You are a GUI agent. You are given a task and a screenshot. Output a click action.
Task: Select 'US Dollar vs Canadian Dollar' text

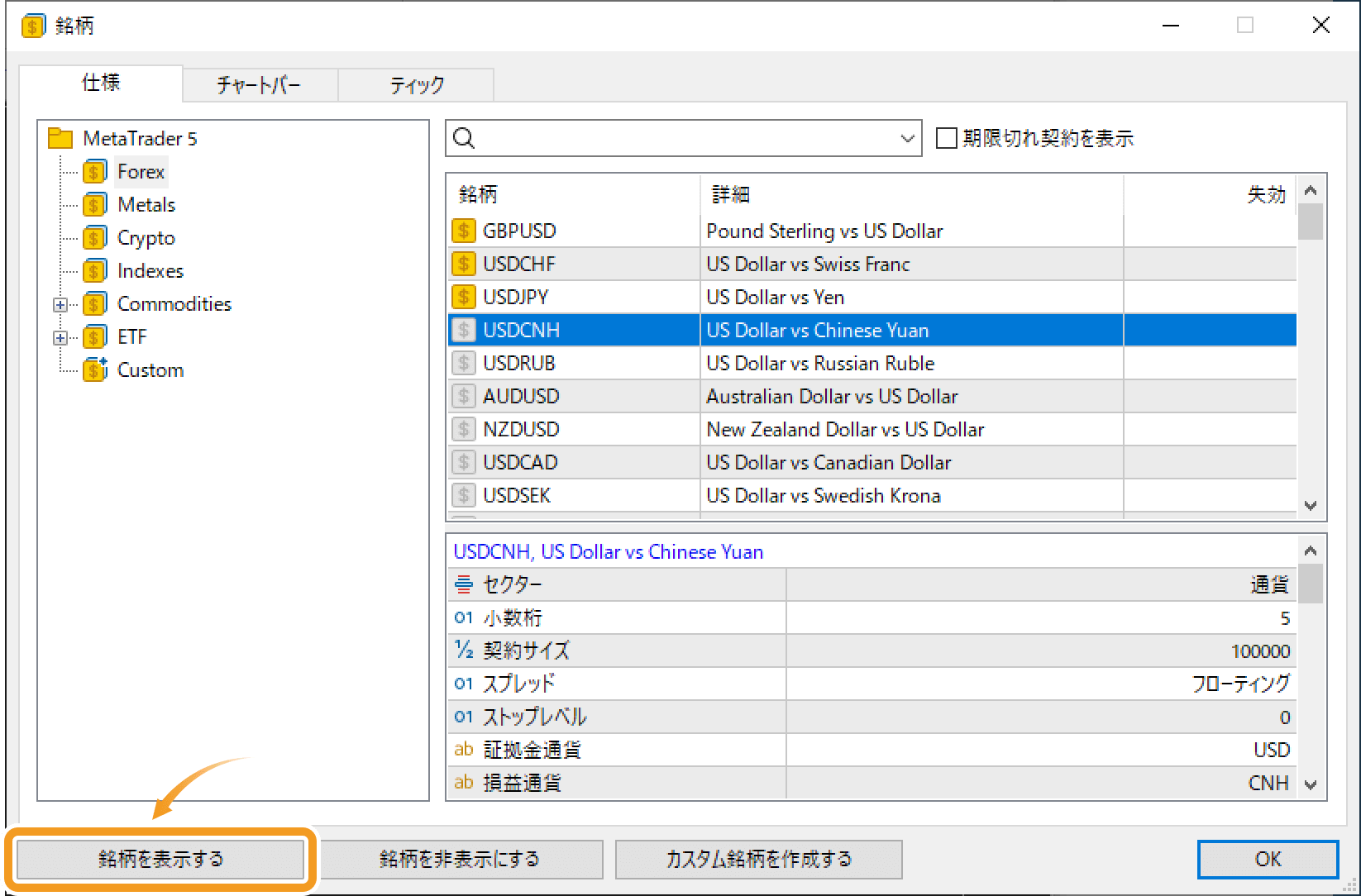pos(829,462)
